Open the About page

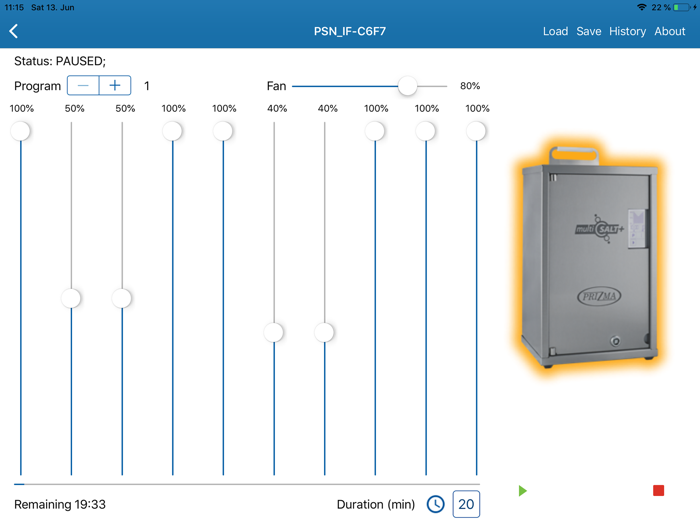tap(669, 32)
